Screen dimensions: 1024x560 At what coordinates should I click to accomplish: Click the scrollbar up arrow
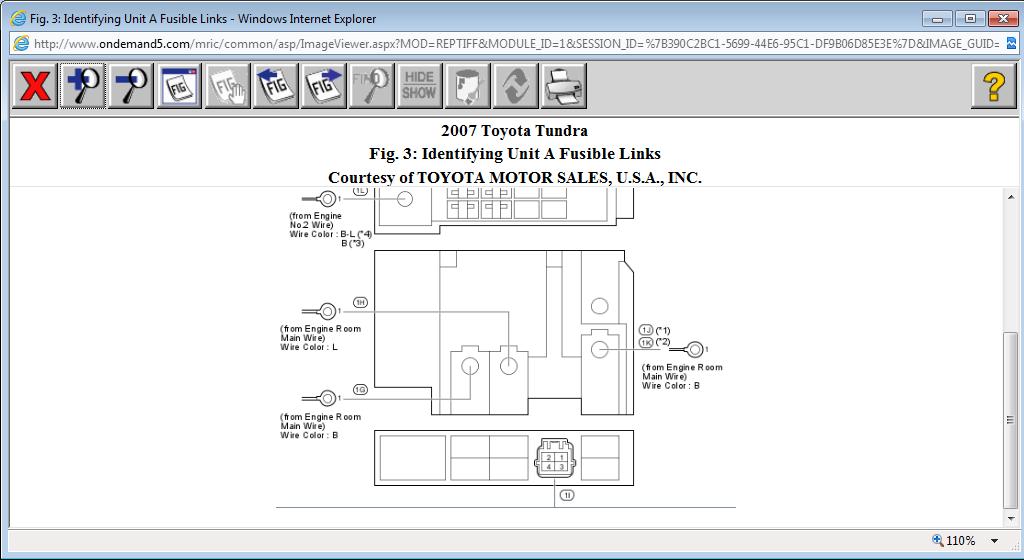[1012, 197]
